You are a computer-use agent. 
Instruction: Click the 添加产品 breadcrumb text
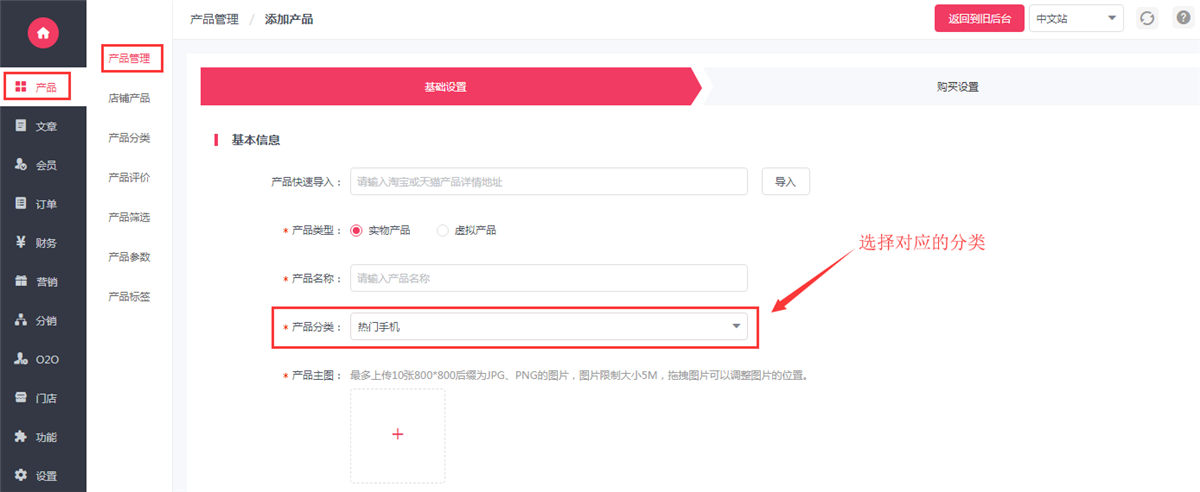pos(289,19)
